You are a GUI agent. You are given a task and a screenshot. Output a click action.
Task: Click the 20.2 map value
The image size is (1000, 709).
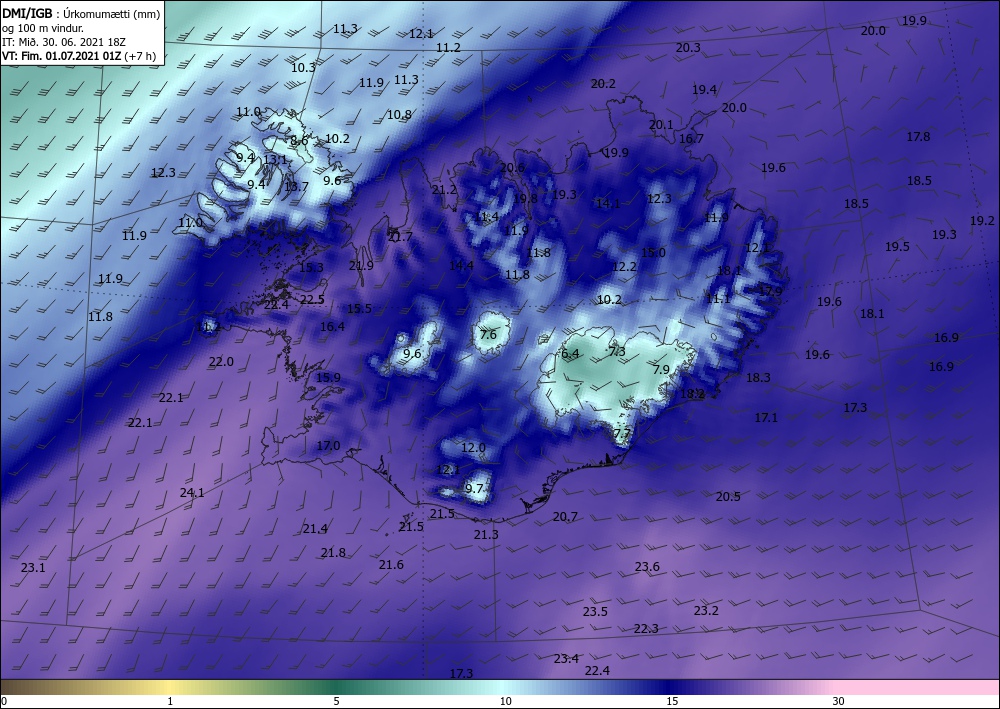(x=603, y=84)
